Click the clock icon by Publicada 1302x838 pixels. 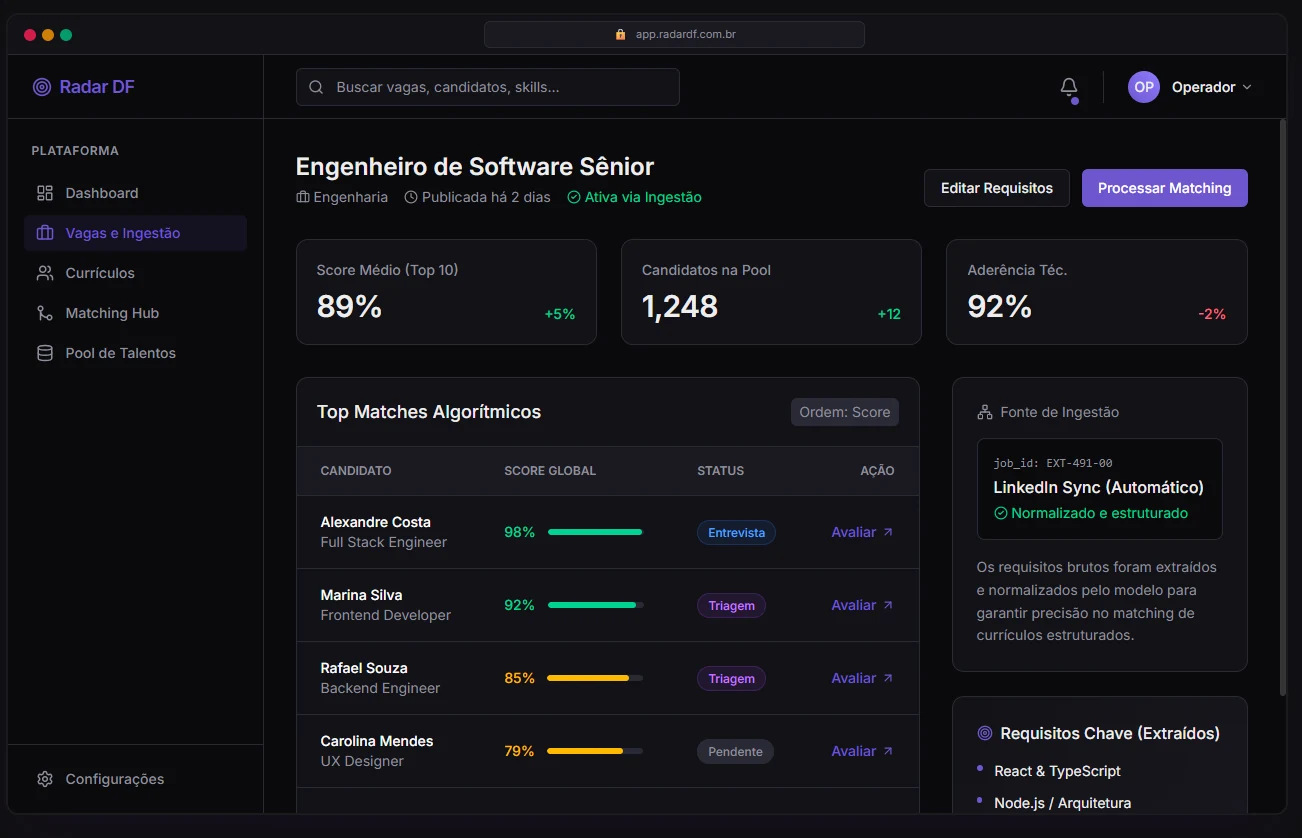tap(411, 197)
